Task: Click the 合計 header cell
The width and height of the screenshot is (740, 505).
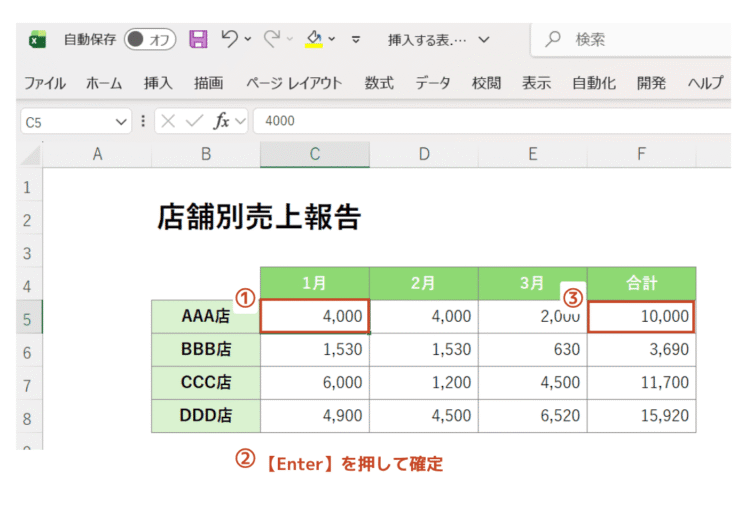Action: click(x=641, y=283)
